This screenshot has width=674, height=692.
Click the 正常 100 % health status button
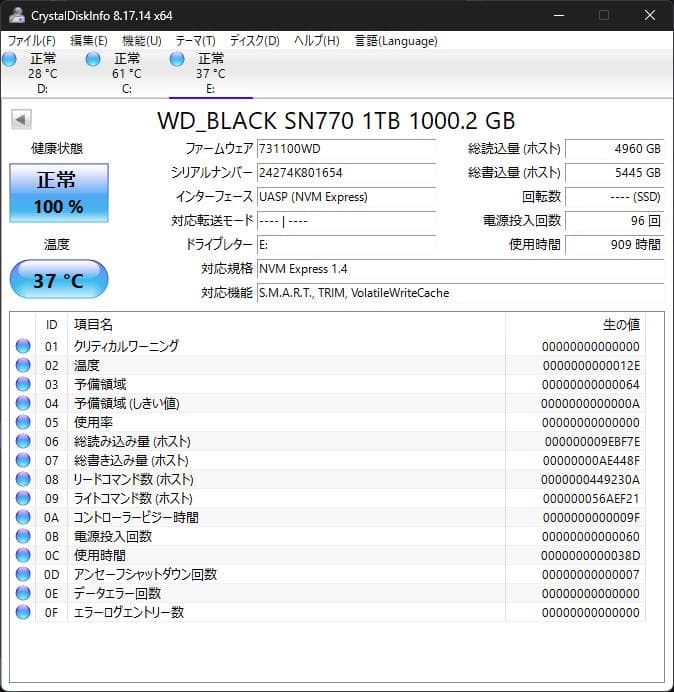click(59, 193)
